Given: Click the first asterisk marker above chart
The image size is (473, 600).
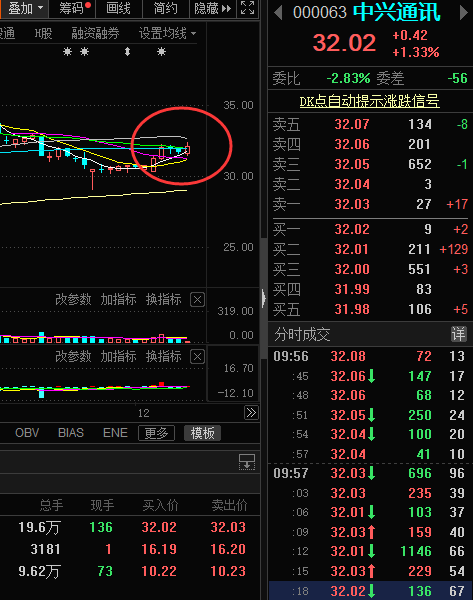Looking at the screenshot, I should [x=67, y=51].
